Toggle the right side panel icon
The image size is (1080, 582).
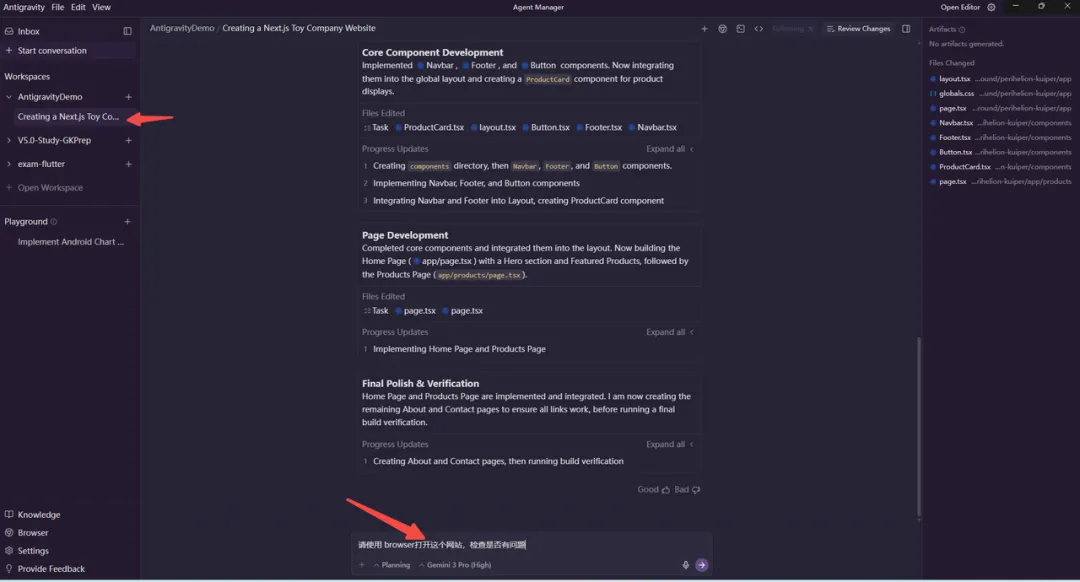point(906,29)
